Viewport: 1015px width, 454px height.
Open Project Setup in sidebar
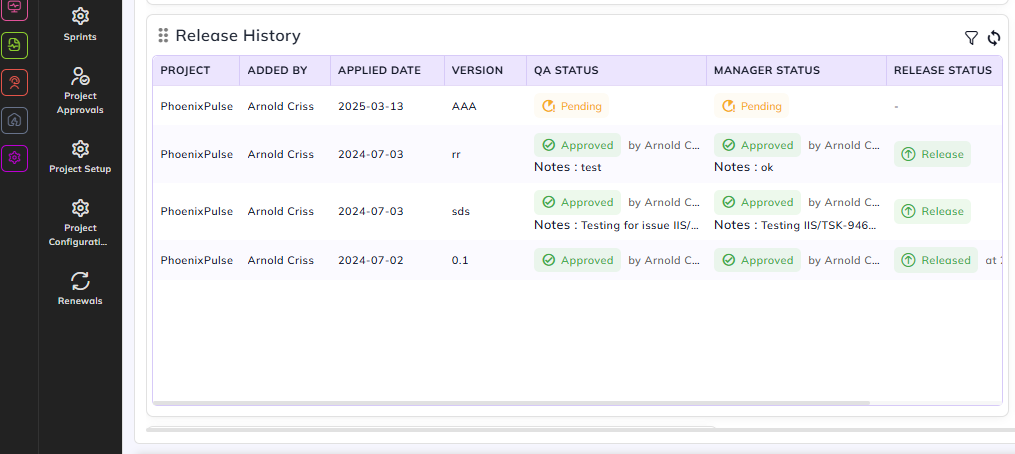(x=80, y=157)
